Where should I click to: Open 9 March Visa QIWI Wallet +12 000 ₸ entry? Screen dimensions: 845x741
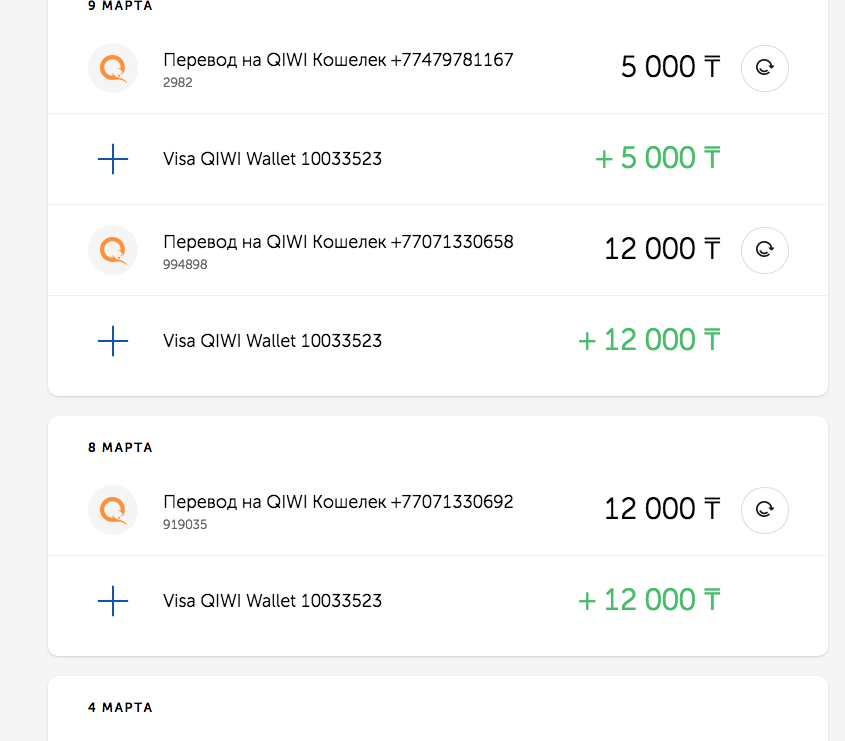[438, 341]
